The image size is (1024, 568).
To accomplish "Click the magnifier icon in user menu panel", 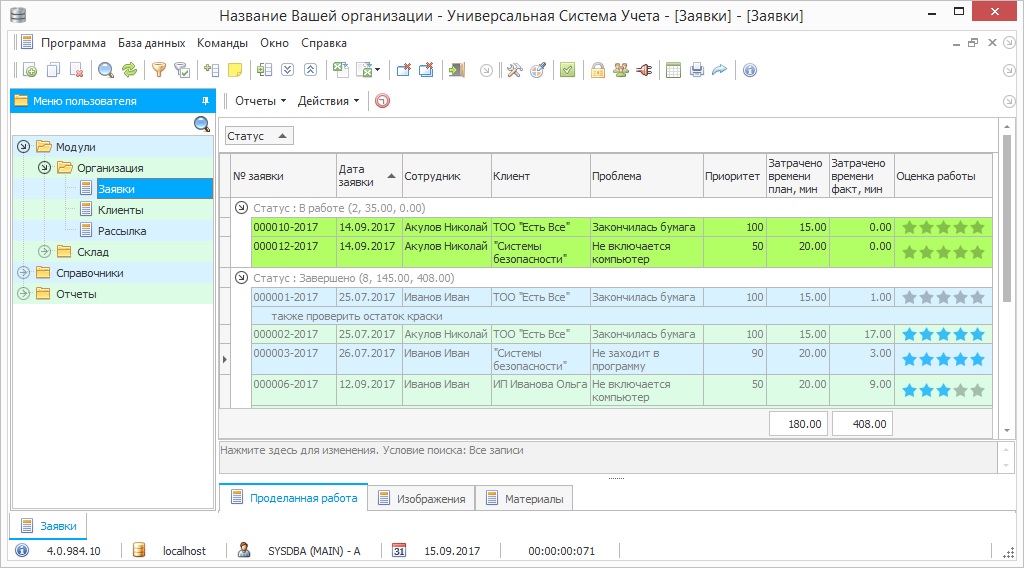I will coord(202,124).
